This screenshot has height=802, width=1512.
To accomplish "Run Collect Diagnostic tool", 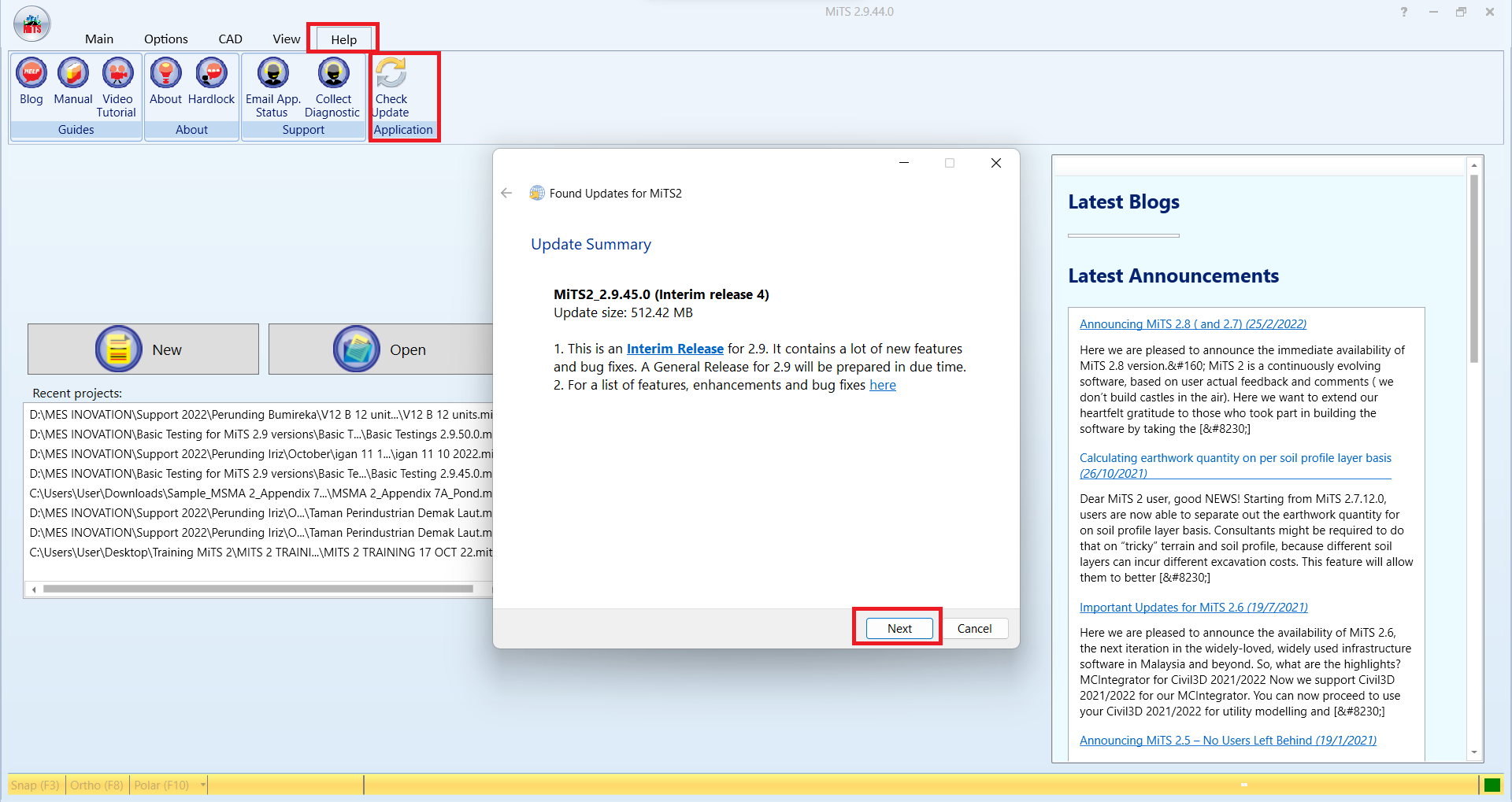I will (x=333, y=87).
